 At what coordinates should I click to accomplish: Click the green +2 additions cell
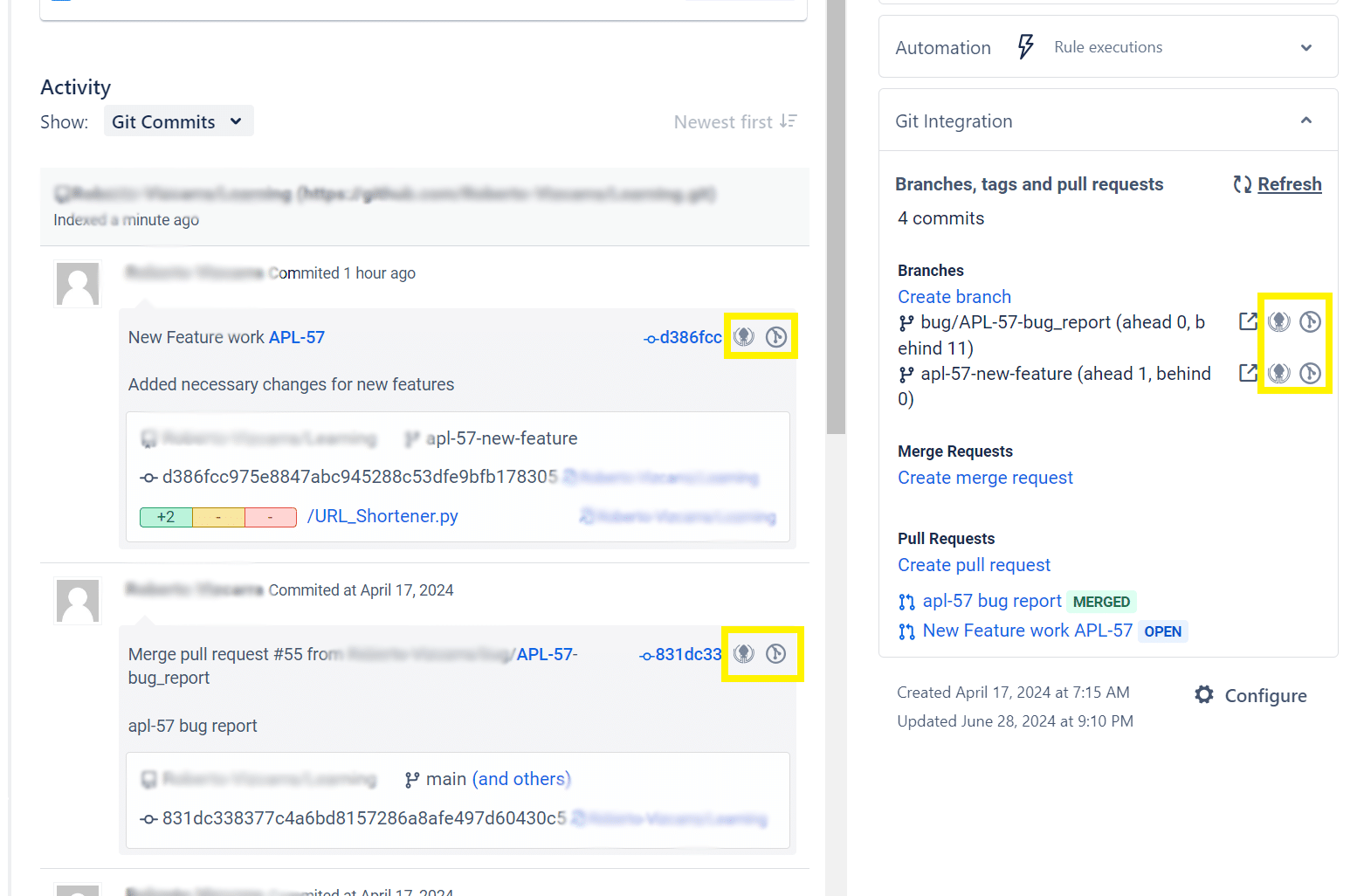(166, 518)
